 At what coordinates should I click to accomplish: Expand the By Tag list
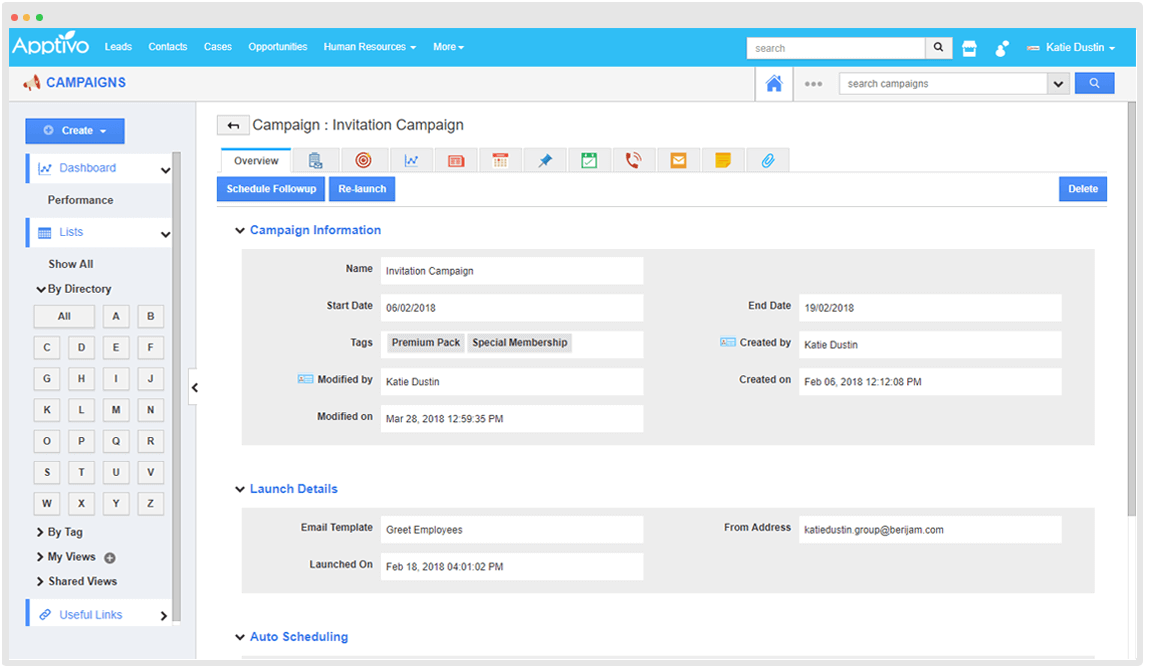(x=65, y=532)
